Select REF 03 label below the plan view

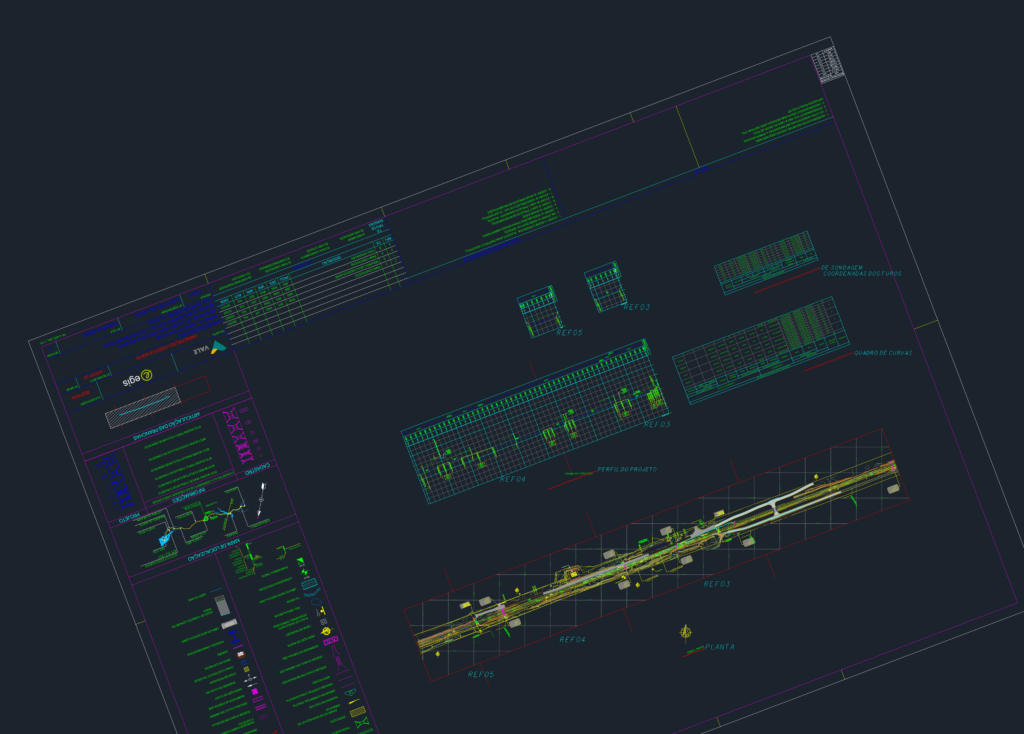coord(716,584)
